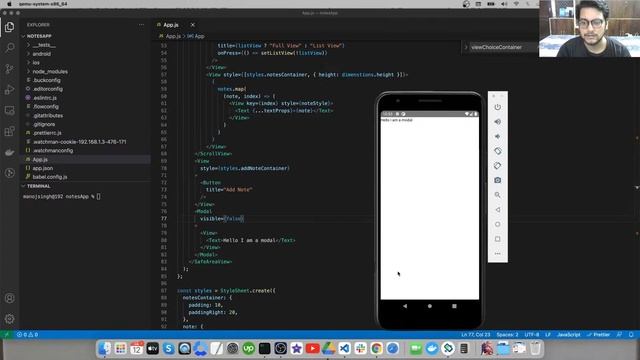Open the app.json file
Screen dimensions: 640x360
(42, 168)
